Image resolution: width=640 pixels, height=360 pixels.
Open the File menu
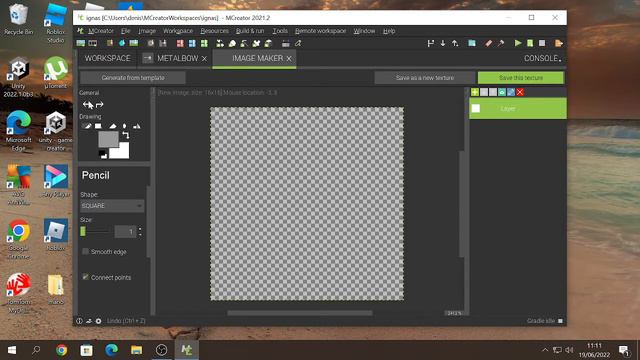pos(125,31)
